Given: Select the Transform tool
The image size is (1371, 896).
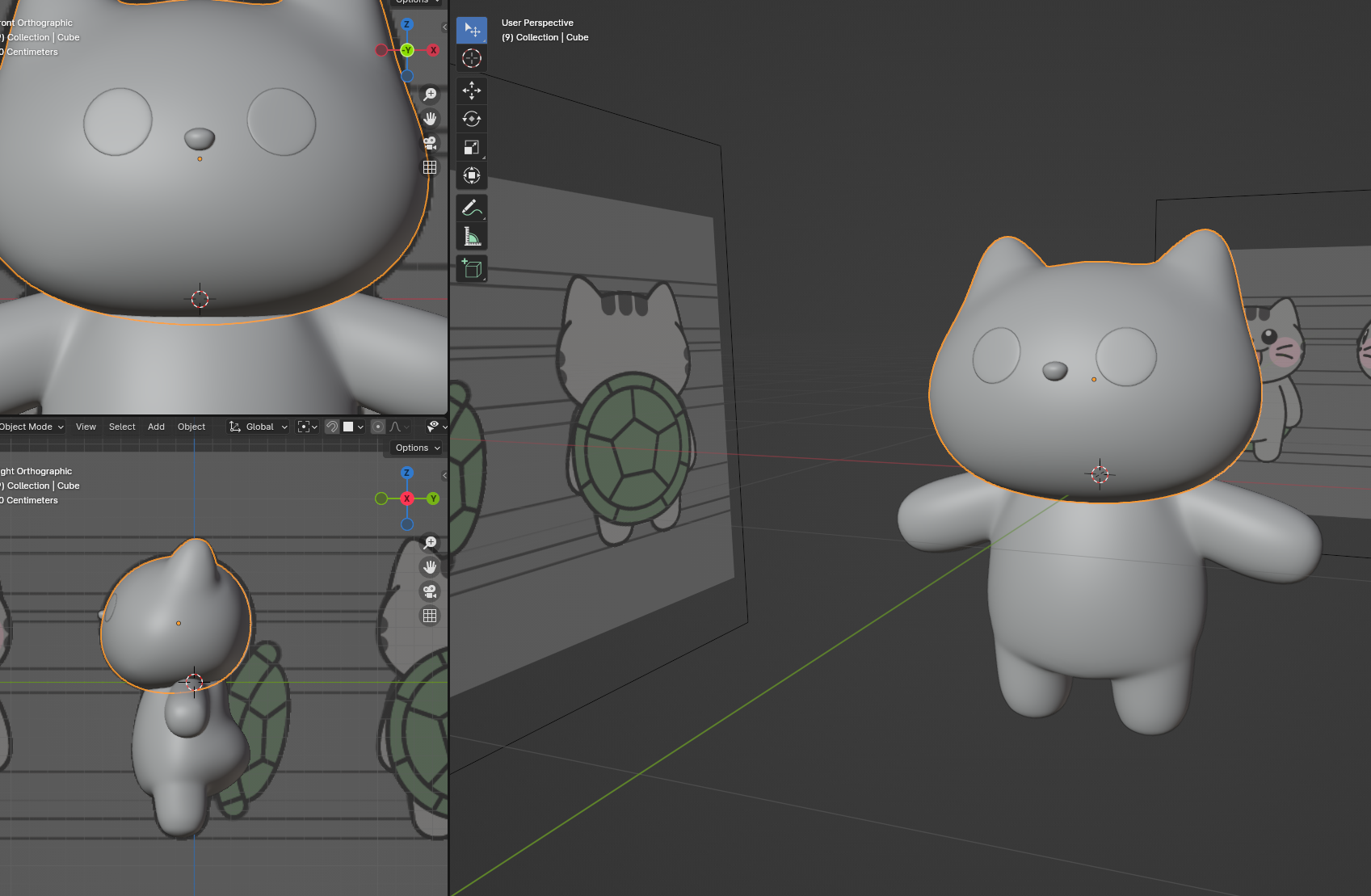Looking at the screenshot, I should 472,175.
